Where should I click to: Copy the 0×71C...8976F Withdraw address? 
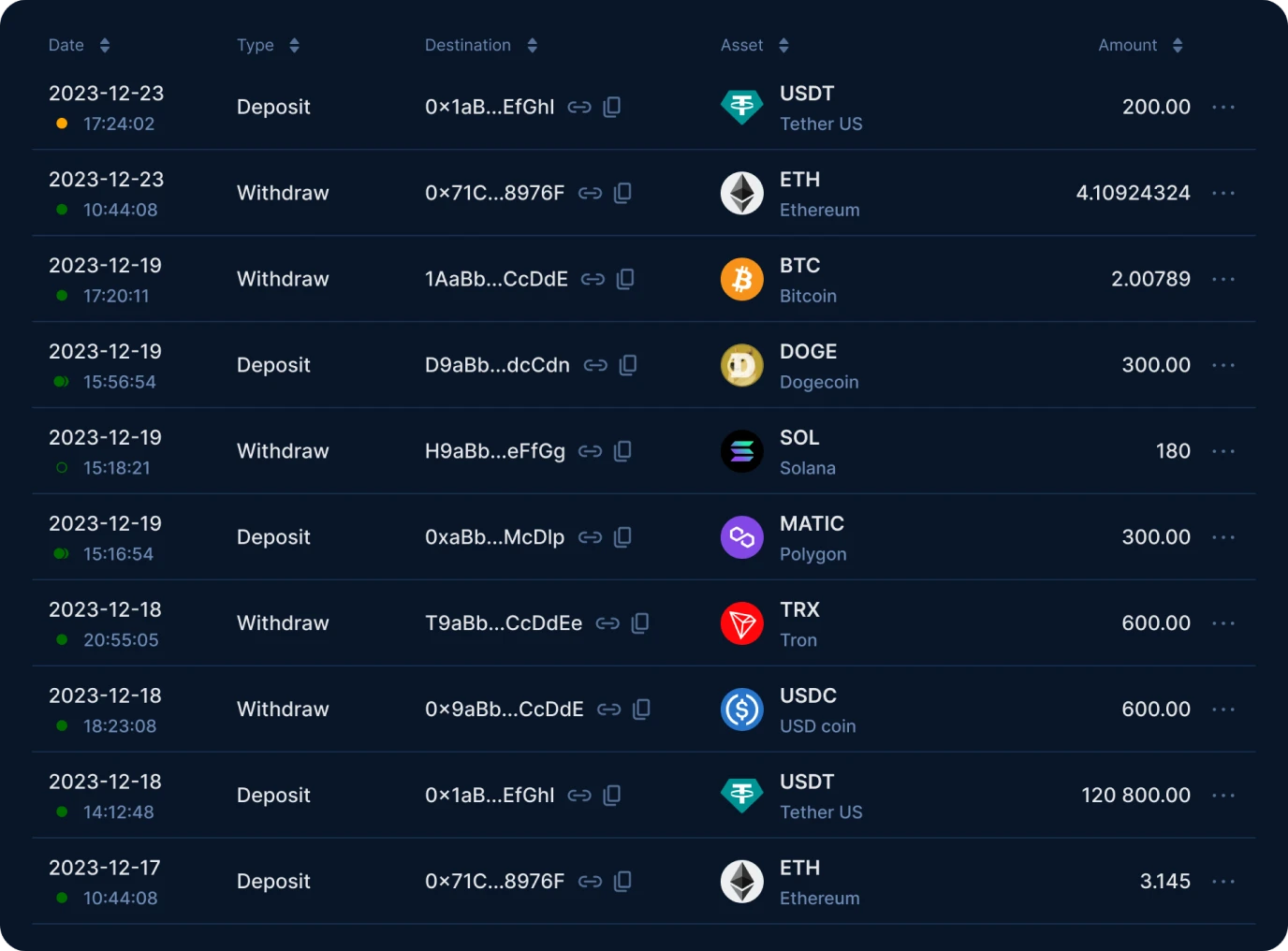(x=622, y=193)
